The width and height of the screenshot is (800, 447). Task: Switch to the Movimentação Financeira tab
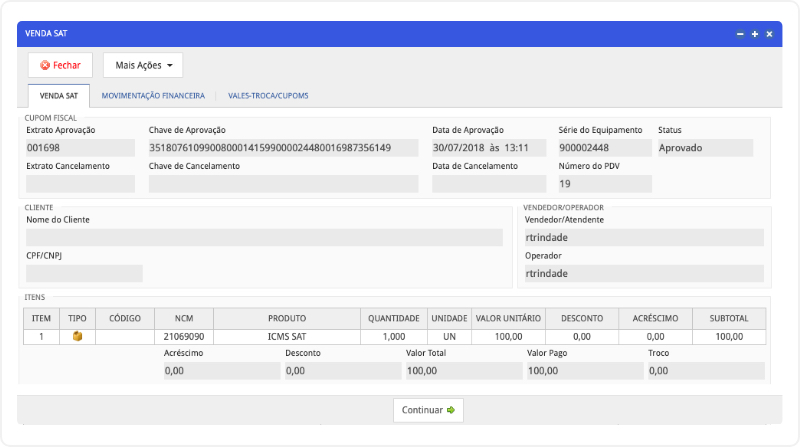[153, 96]
